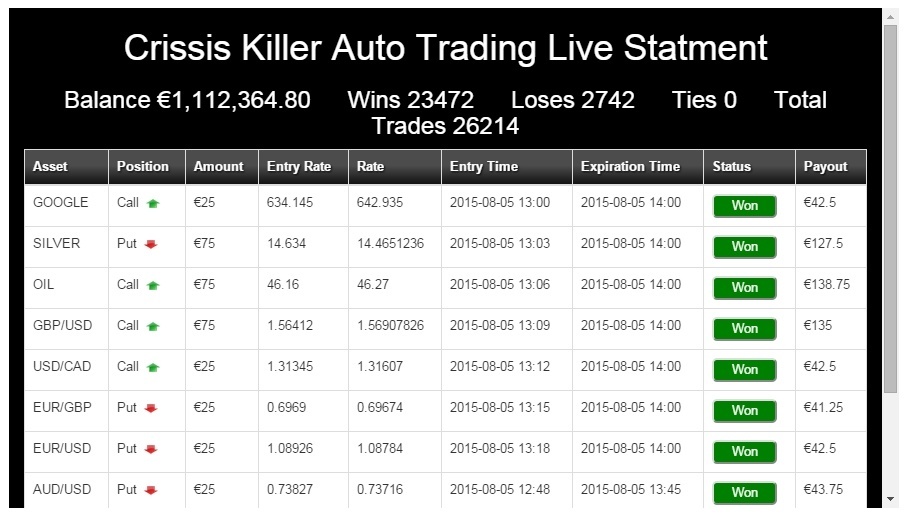Select the Won badge for EUR/GBP
This screenshot has width=907, height=514.
pos(744,410)
